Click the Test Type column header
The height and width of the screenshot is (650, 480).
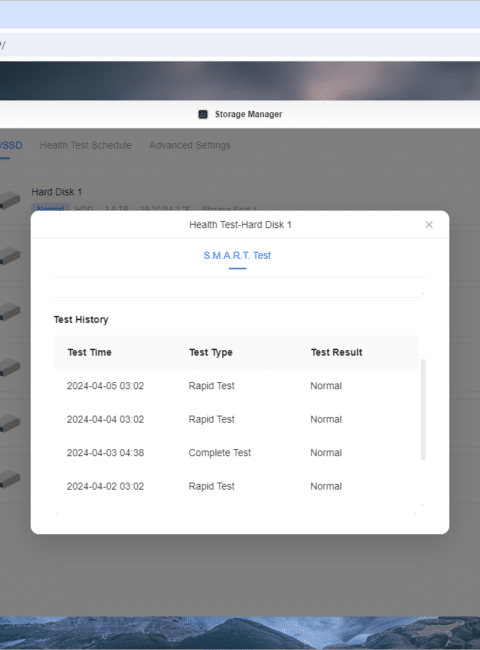tap(211, 352)
